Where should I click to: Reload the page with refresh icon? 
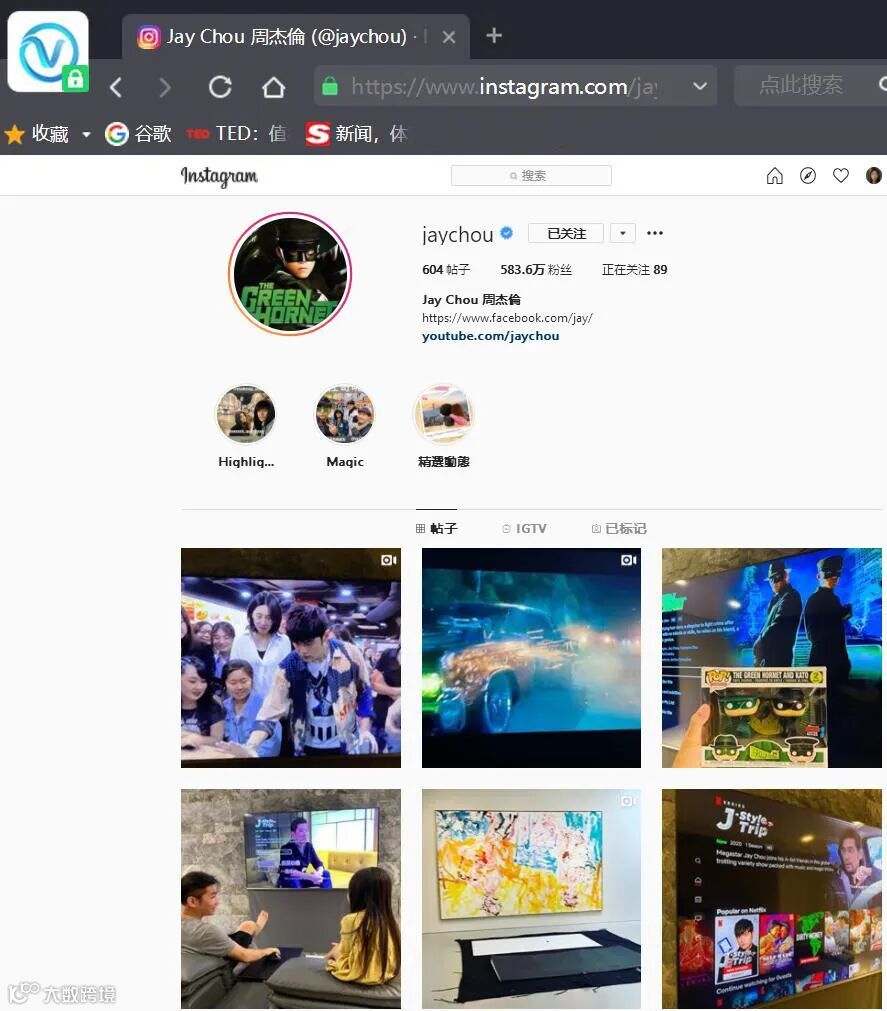(x=220, y=86)
